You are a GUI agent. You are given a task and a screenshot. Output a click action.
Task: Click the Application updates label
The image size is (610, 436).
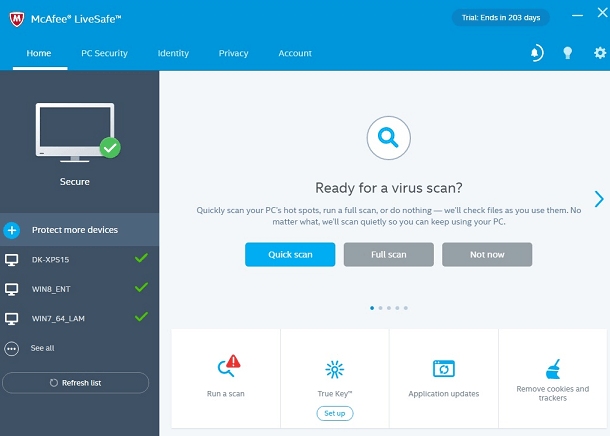click(x=443, y=394)
